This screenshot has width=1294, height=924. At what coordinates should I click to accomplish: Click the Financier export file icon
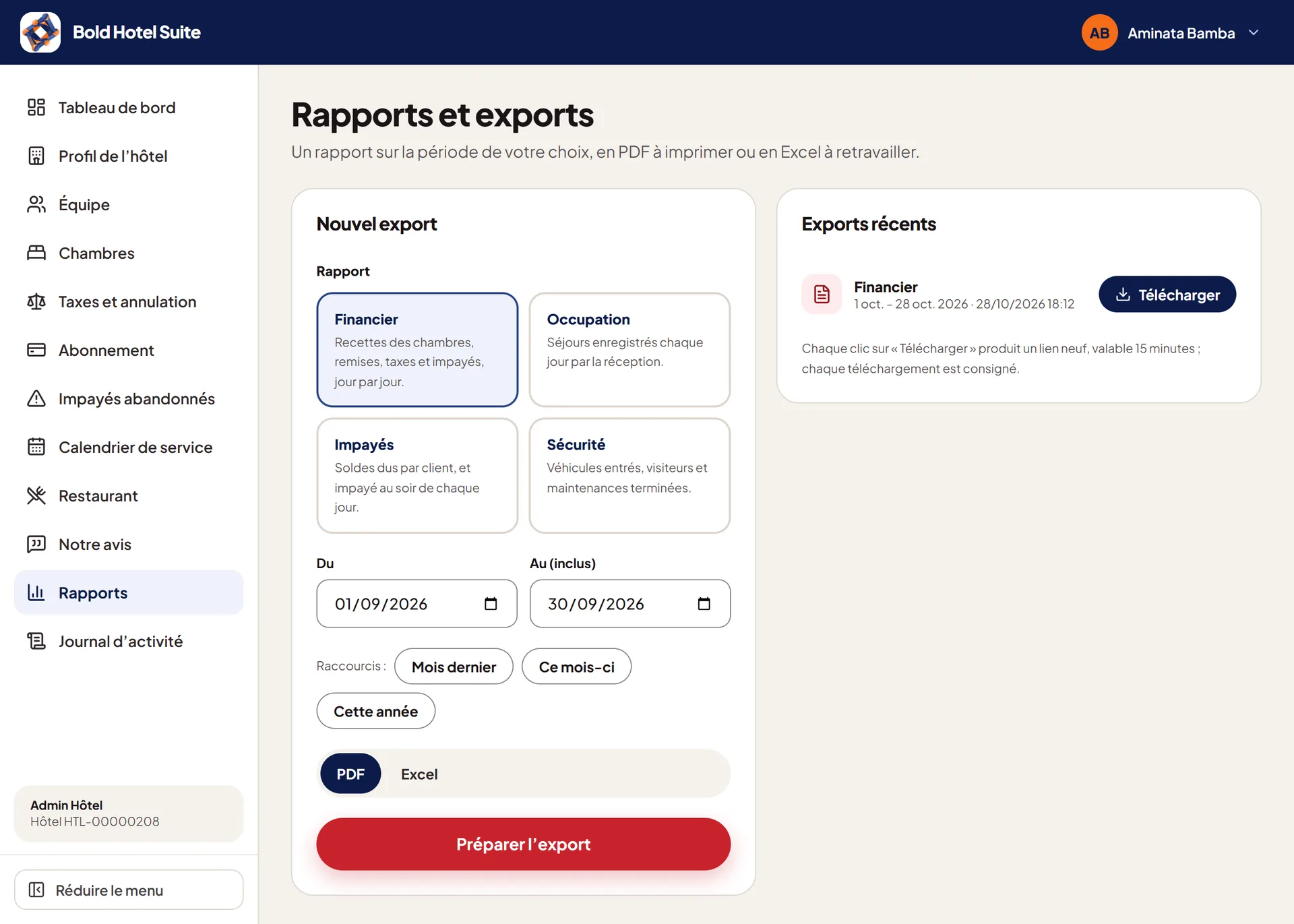pyautogui.click(x=822, y=294)
